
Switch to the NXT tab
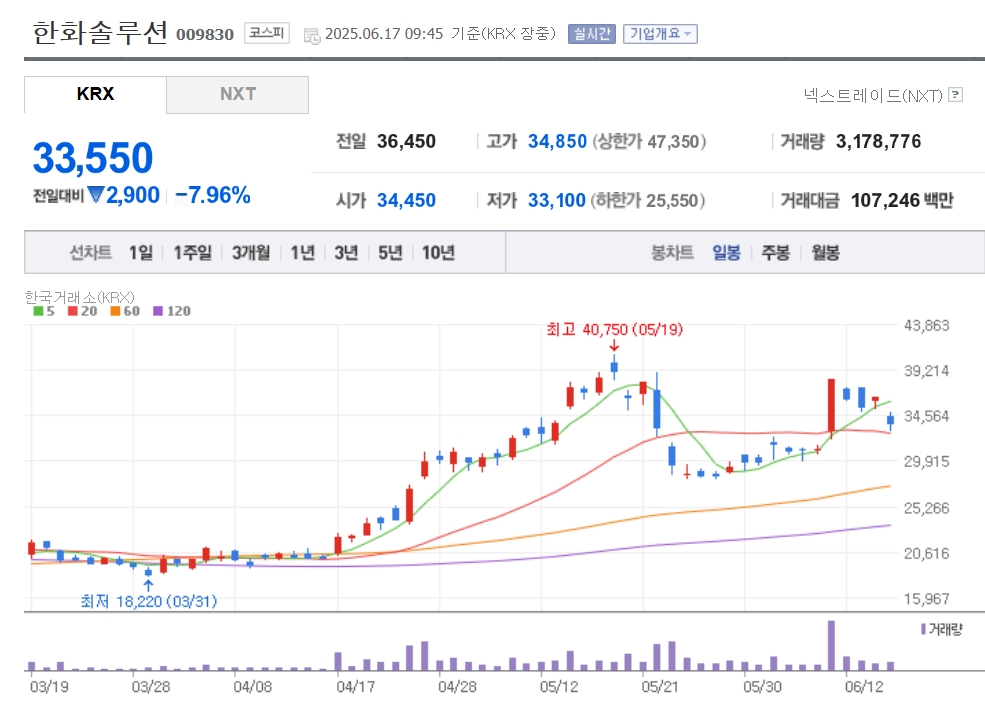[x=237, y=94]
